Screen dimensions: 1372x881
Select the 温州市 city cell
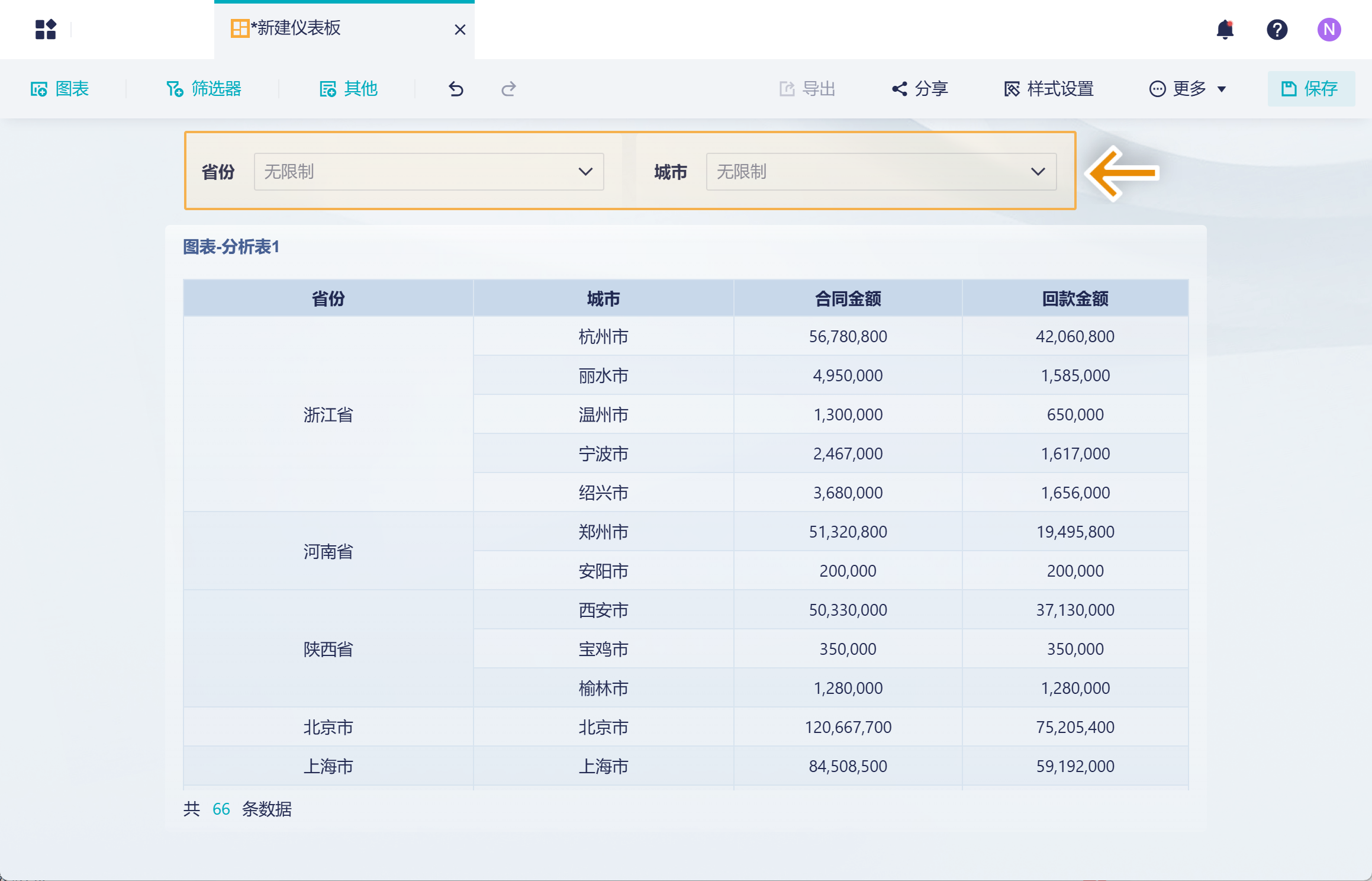[603, 414]
